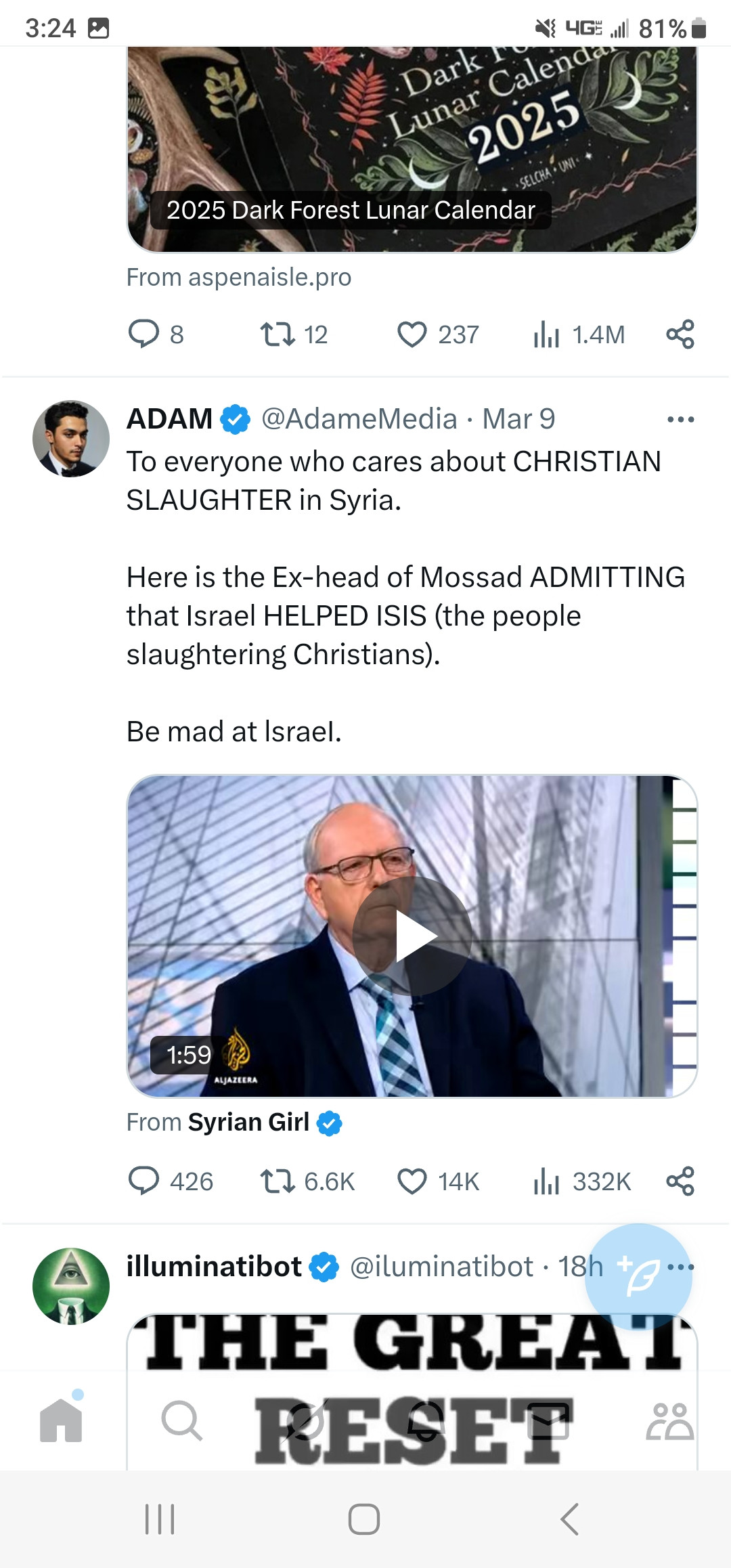Share ADAM's post
Image resolution: width=731 pixels, height=1568 pixels.
tap(680, 1181)
